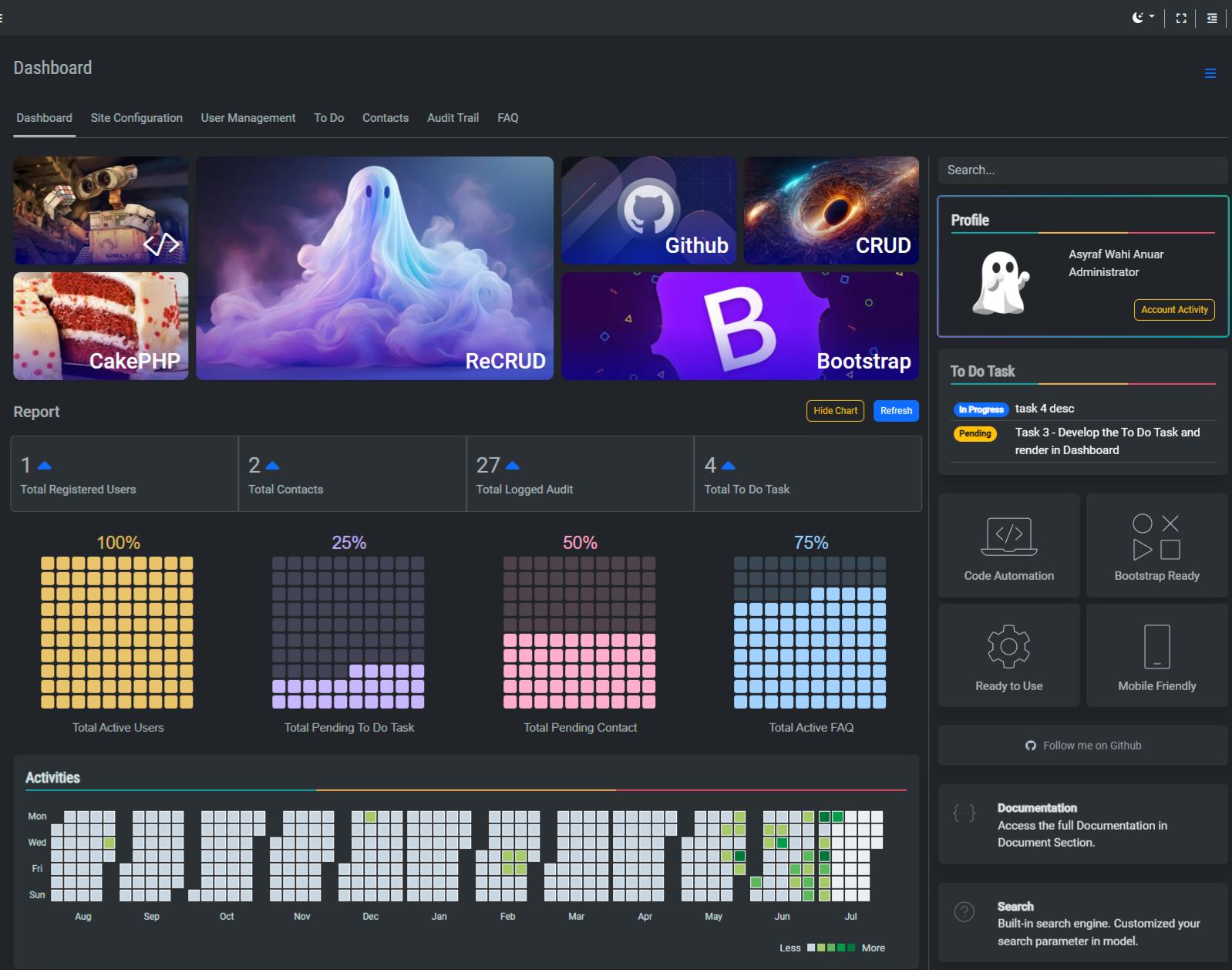Click the Mobile Friendly phone icon
The width and height of the screenshot is (1232, 970).
coord(1156,646)
